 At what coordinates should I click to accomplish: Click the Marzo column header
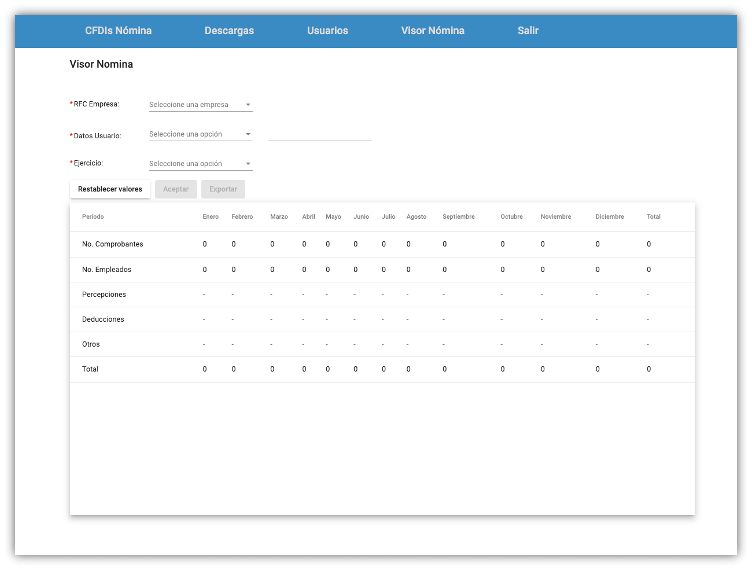click(279, 217)
